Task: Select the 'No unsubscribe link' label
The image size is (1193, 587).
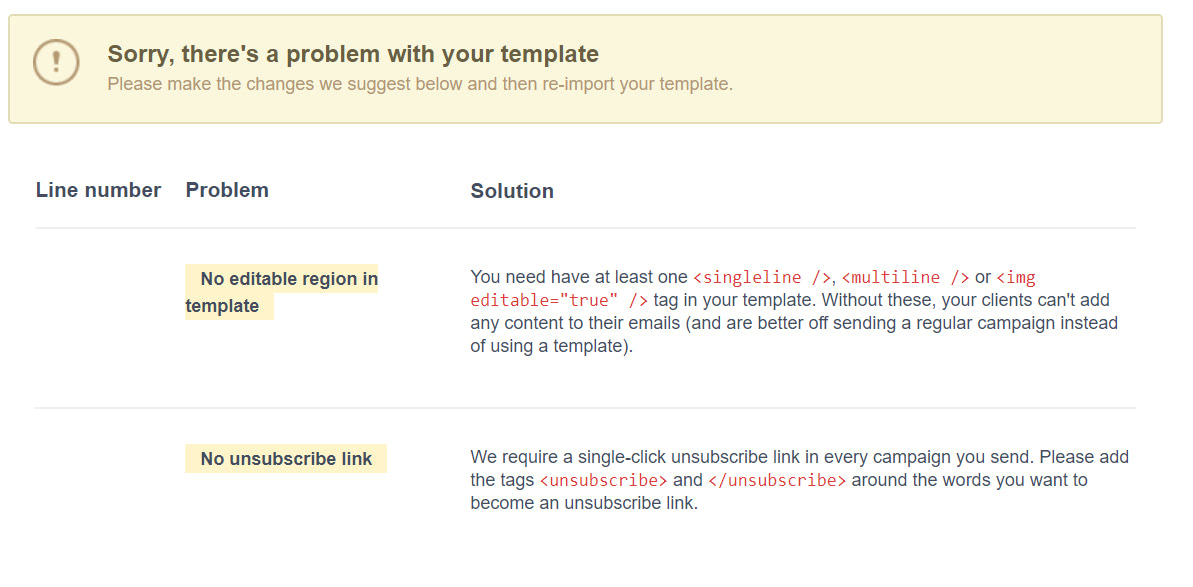Action: click(x=285, y=458)
